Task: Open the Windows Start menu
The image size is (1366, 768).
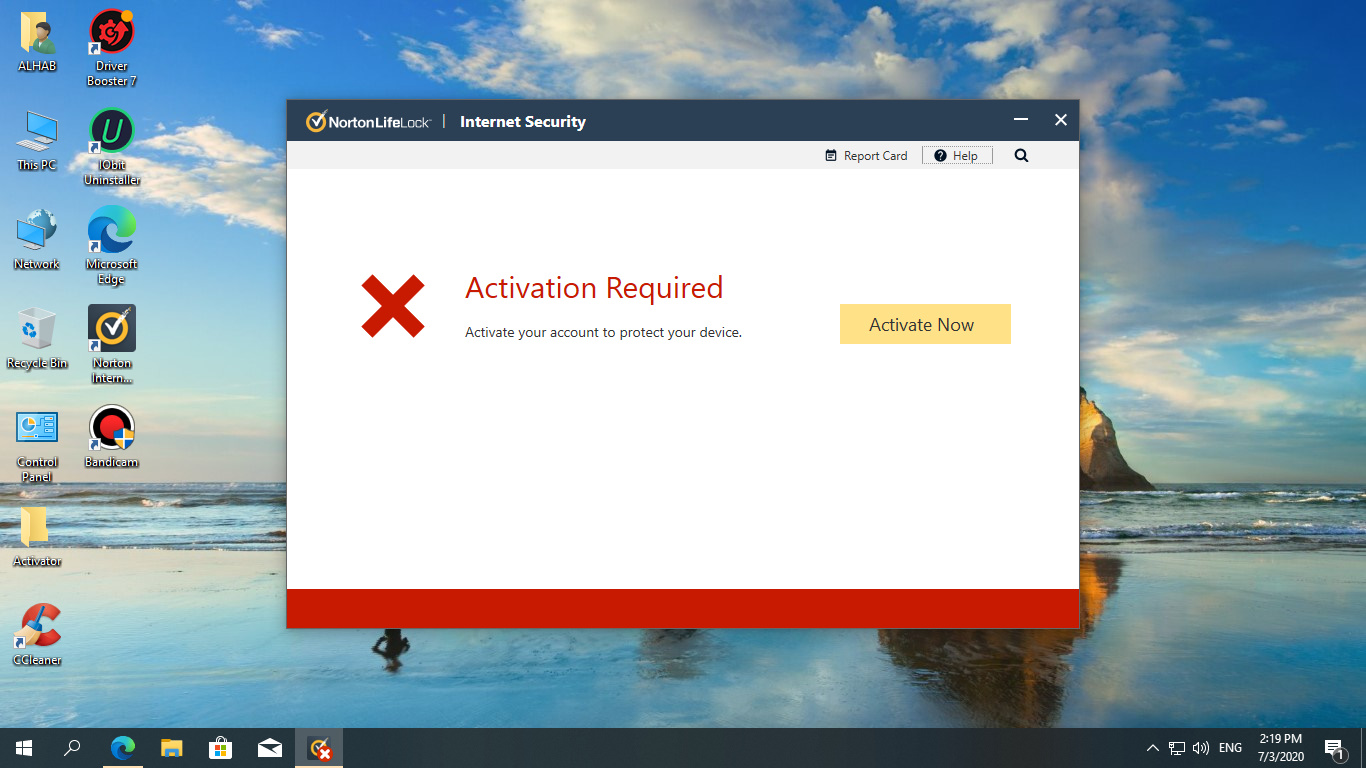Action: [x=24, y=748]
